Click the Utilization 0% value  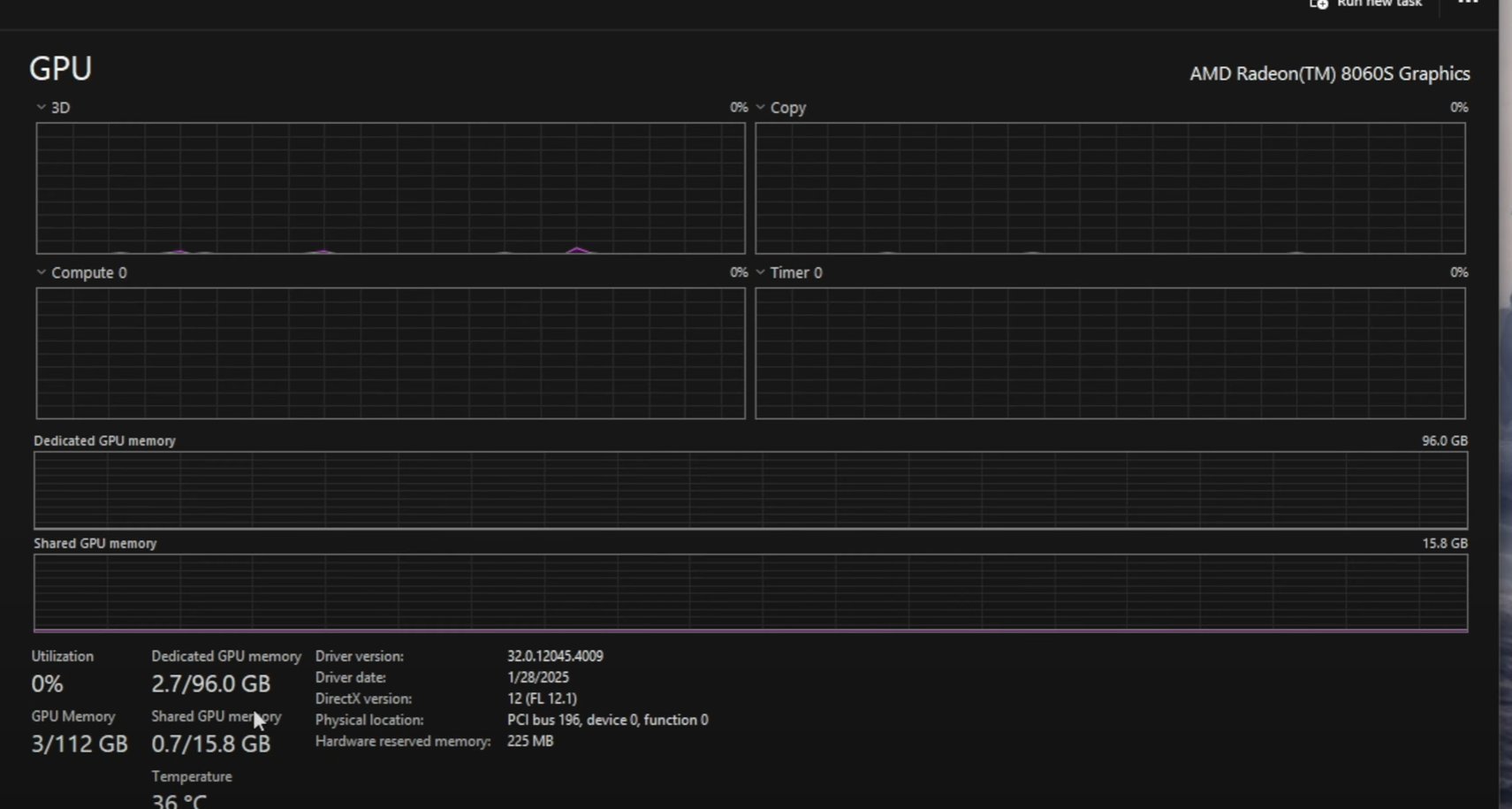pyautogui.click(x=47, y=683)
